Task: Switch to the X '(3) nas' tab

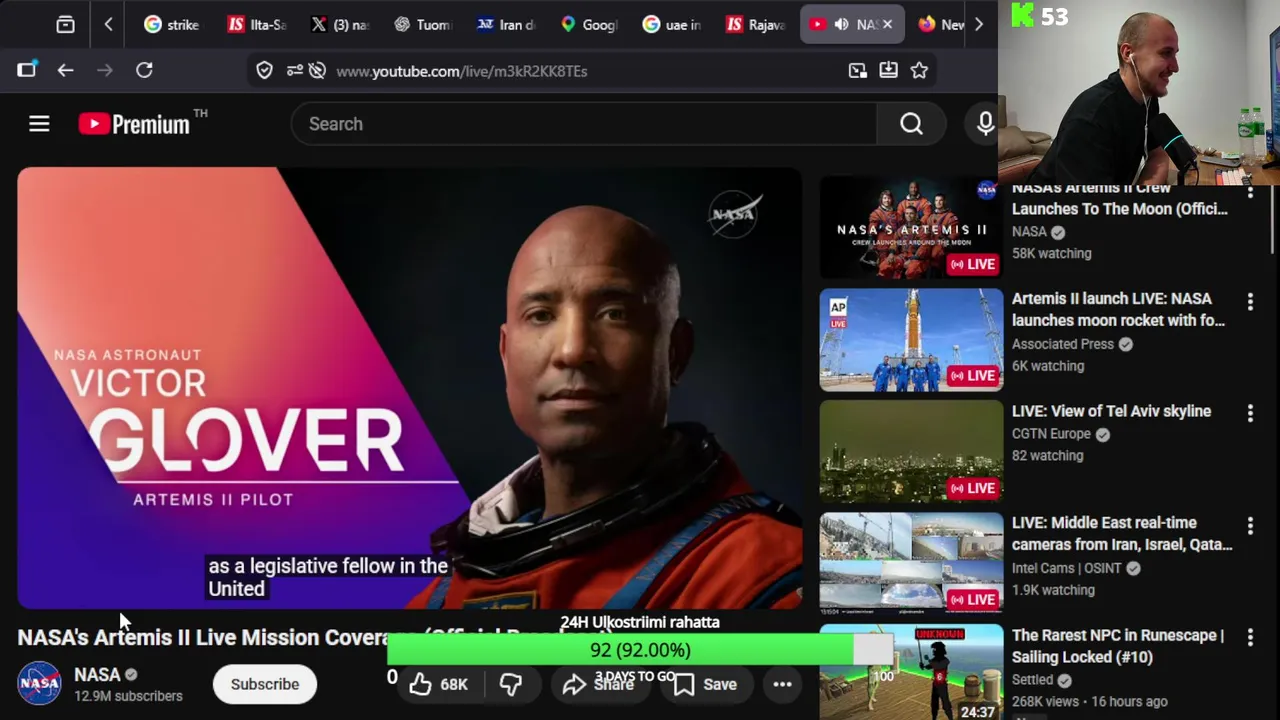Action: click(x=339, y=24)
